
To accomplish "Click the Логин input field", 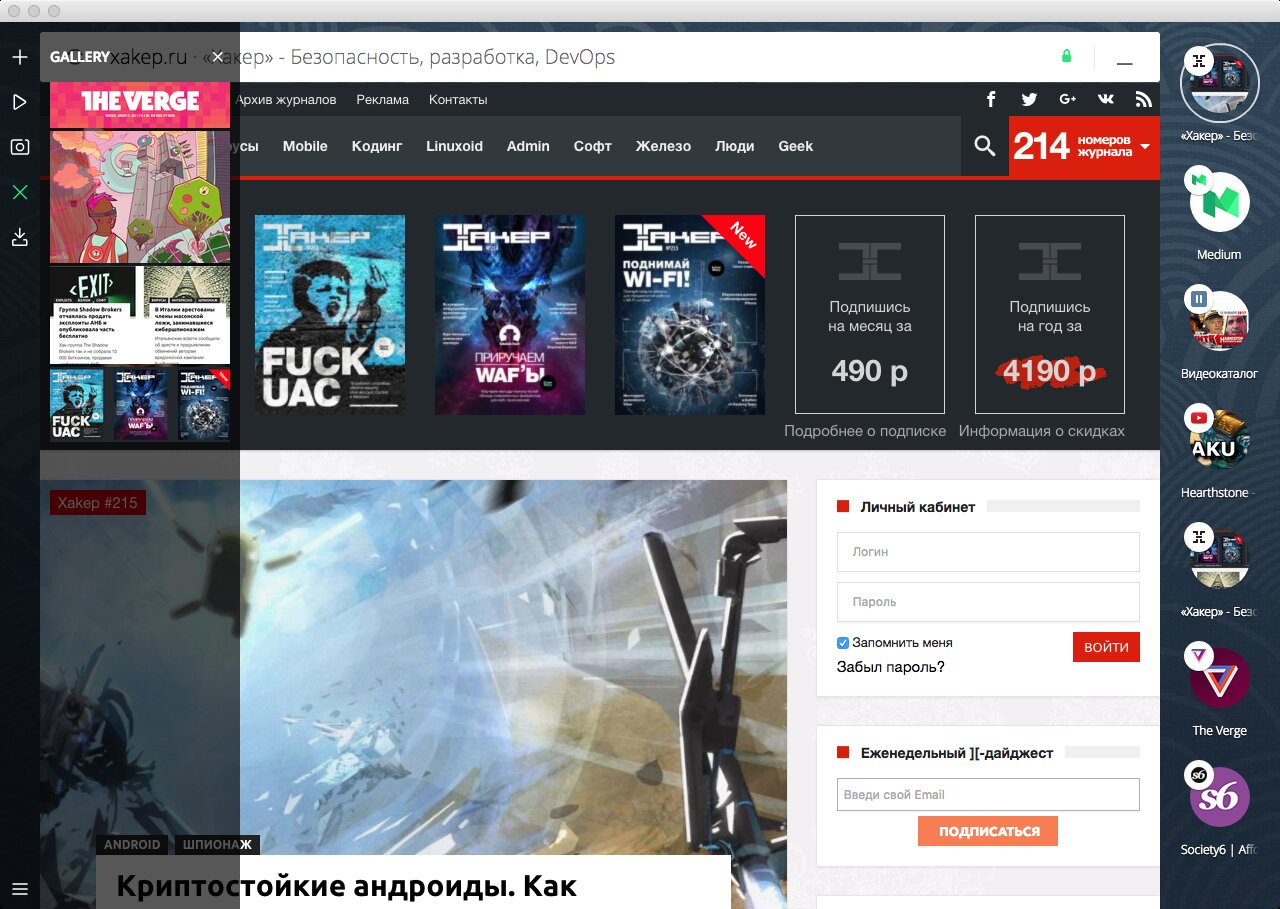I will 988,551.
